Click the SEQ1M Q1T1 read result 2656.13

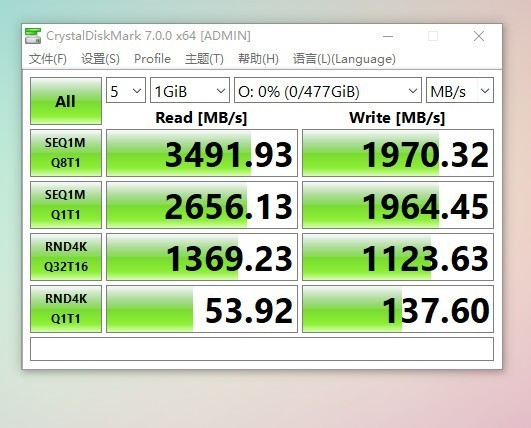(x=202, y=205)
